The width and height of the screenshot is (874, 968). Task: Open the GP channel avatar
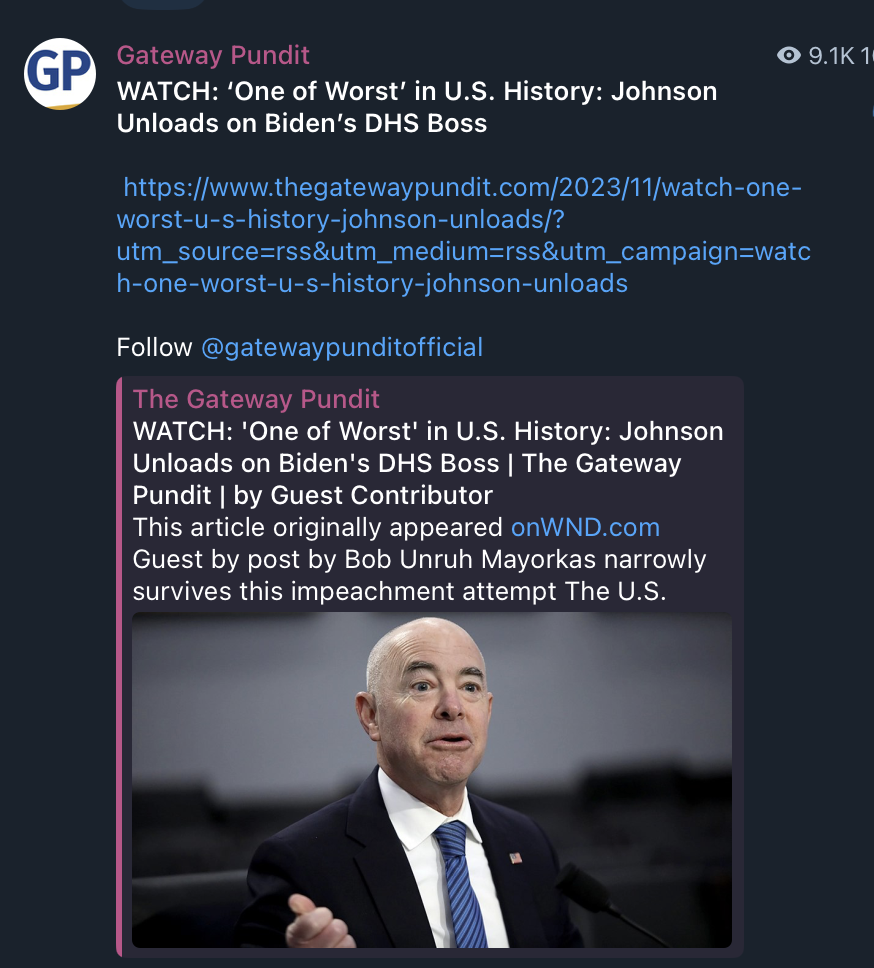pyautogui.click(x=60, y=74)
